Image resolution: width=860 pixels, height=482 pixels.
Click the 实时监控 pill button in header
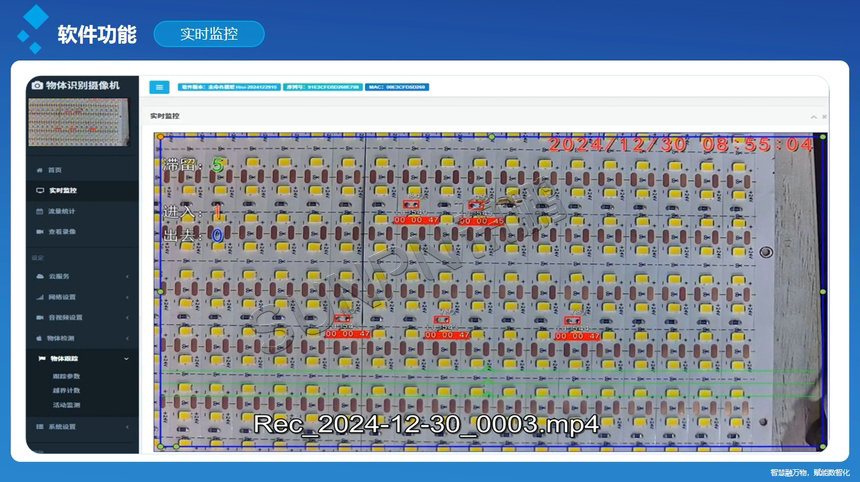tap(209, 34)
